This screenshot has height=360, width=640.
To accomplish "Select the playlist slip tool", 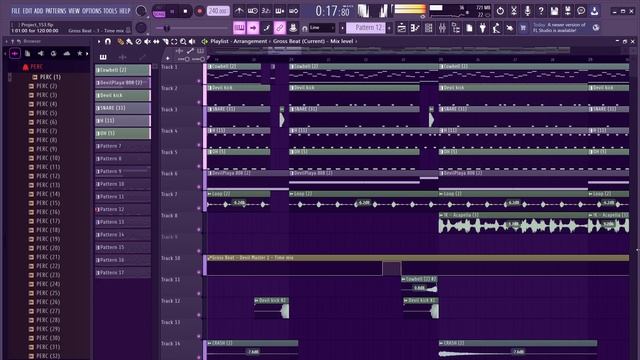I will 156,41.
